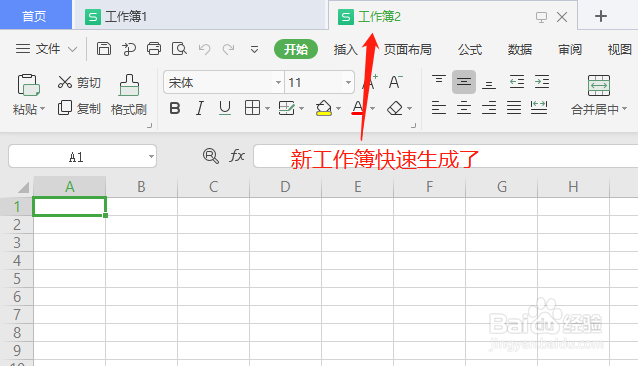Align text left
638x366 pixels.
439,108
